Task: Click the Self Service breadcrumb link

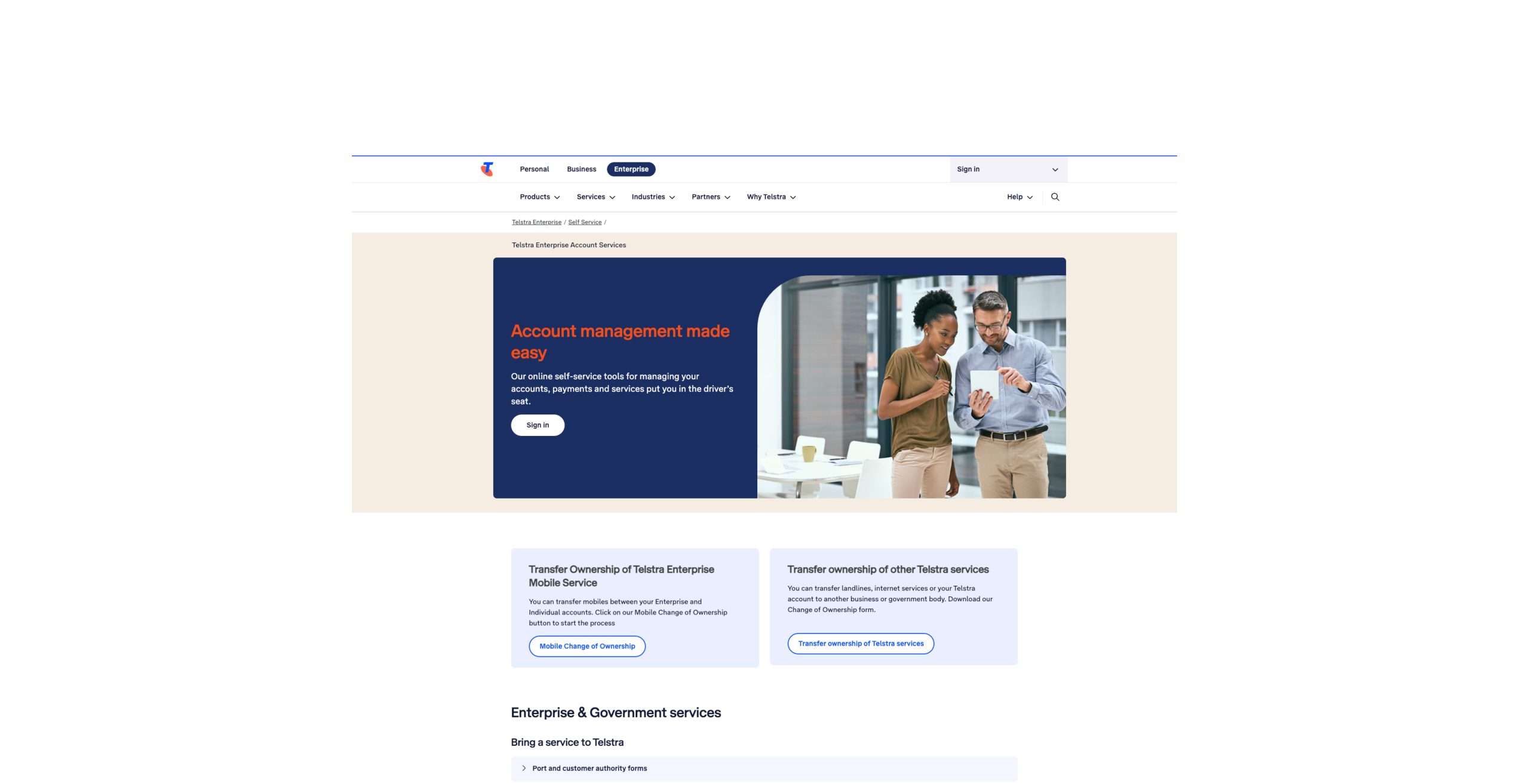Action: click(584, 222)
